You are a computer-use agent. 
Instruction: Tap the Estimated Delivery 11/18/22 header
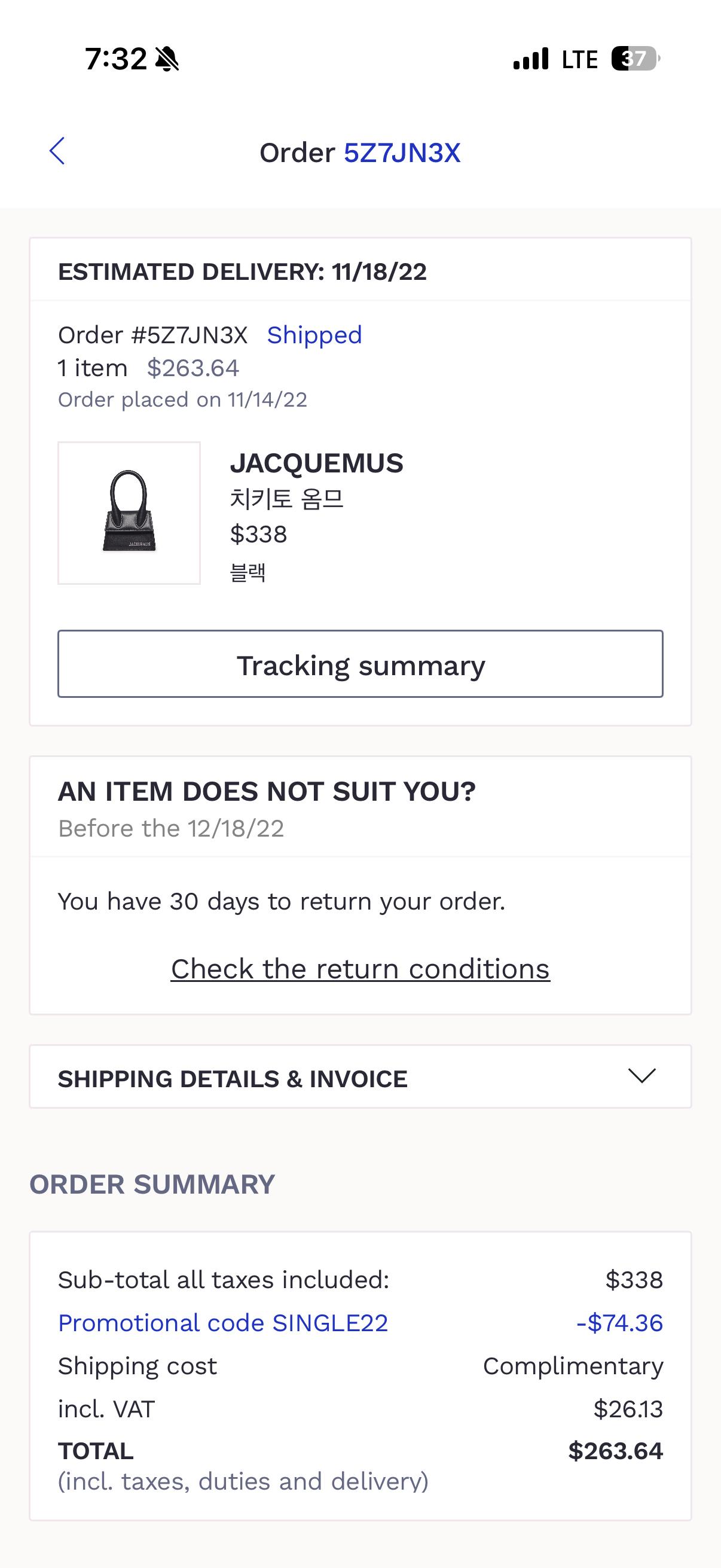[242, 271]
